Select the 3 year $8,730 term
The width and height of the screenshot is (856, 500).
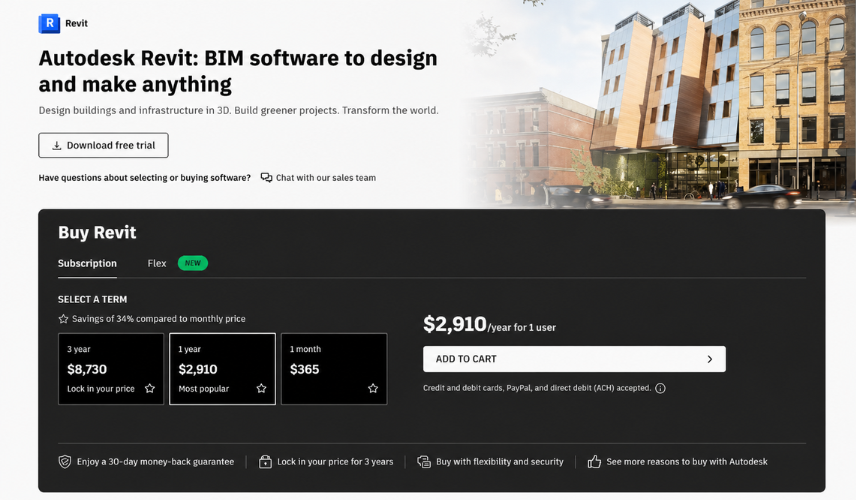[111, 369]
